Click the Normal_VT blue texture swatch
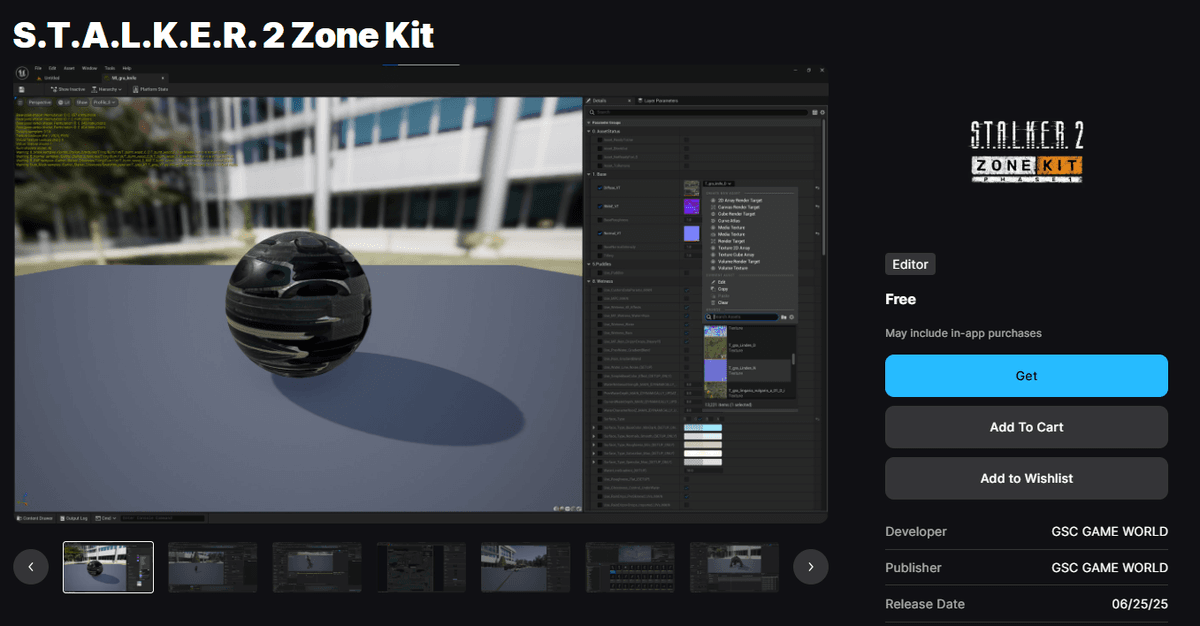This screenshot has height=626, width=1200. tap(691, 233)
